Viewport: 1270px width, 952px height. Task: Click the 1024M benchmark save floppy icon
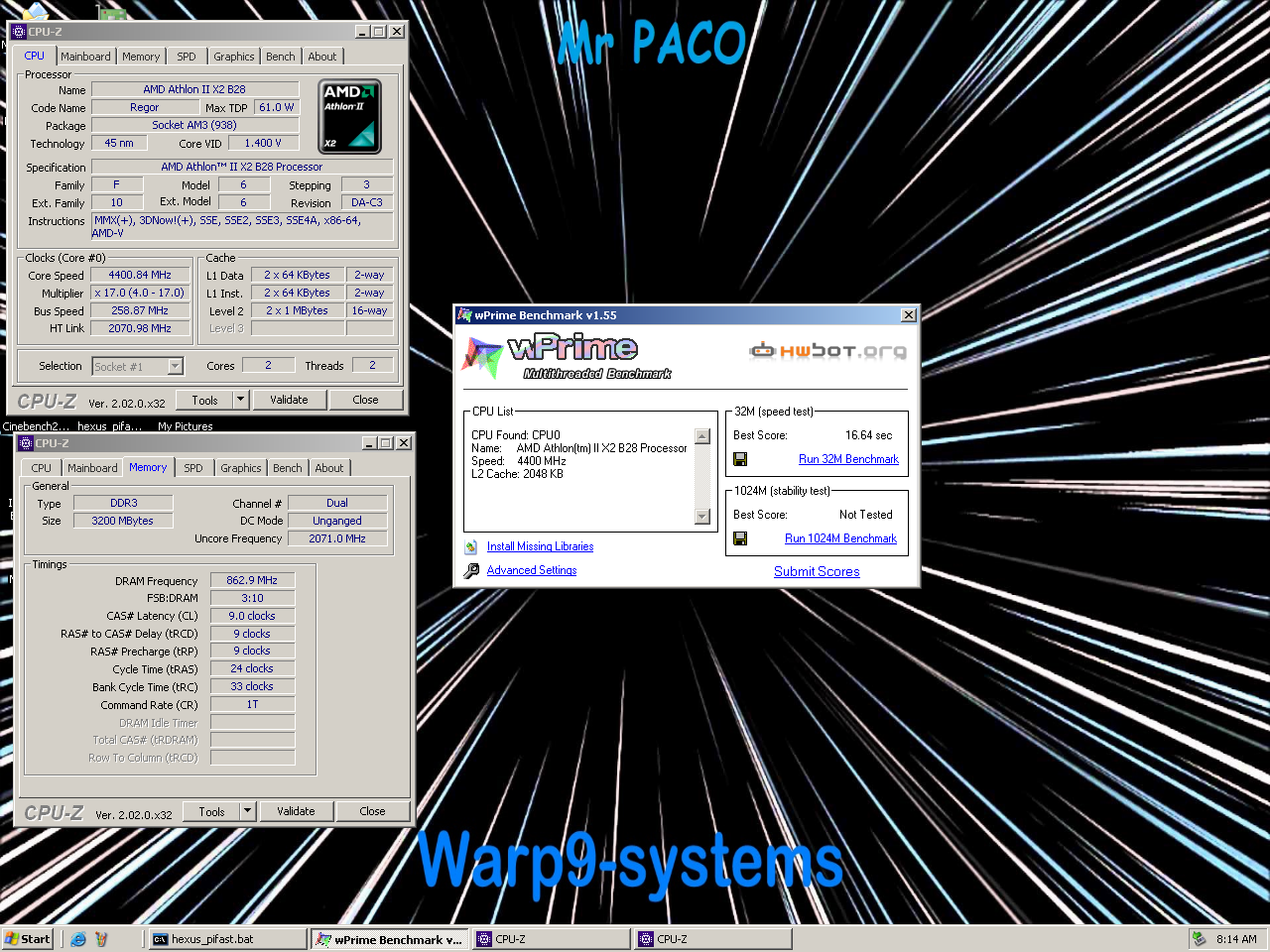740,538
